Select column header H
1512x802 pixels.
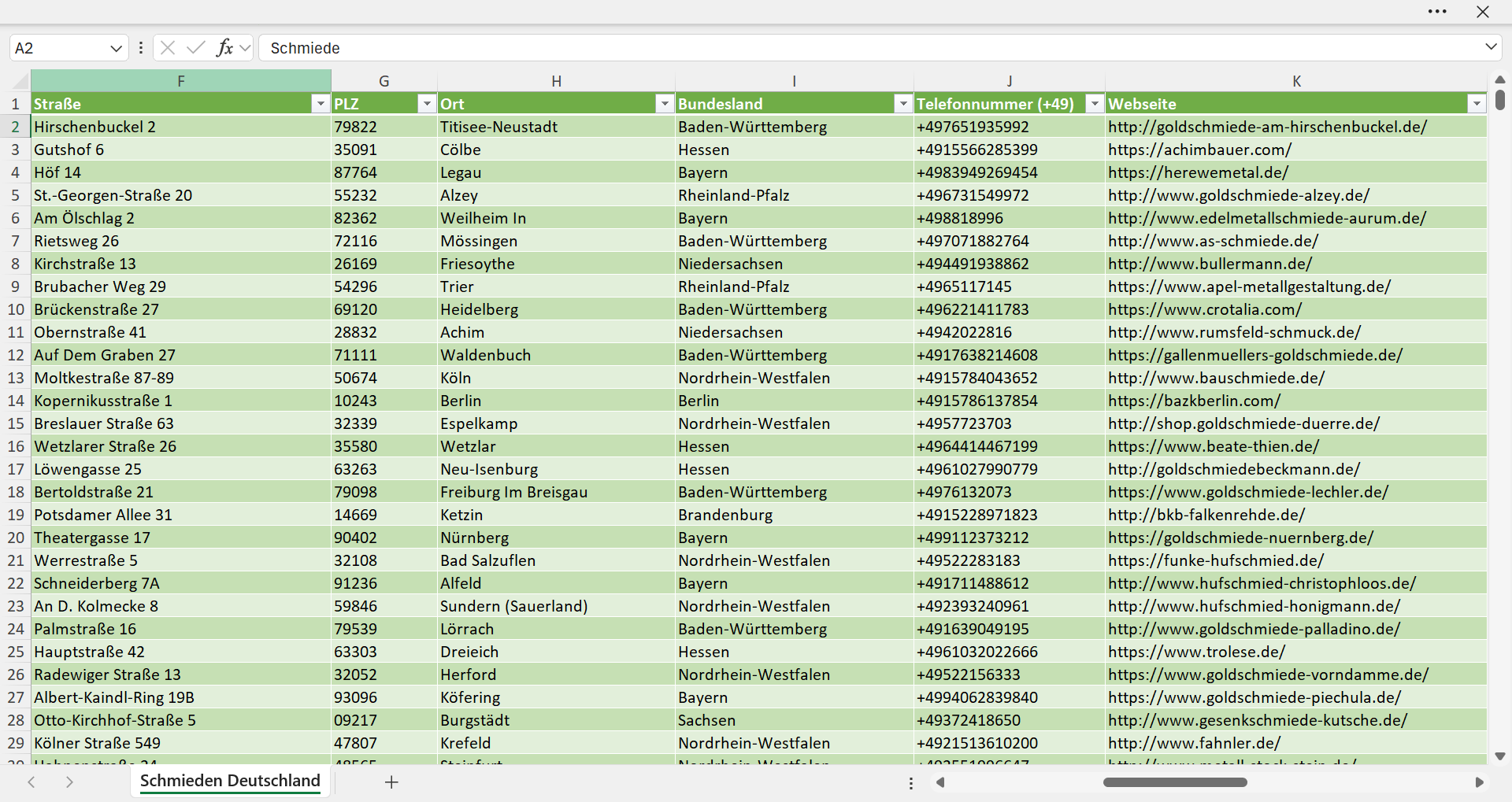pyautogui.click(x=556, y=81)
